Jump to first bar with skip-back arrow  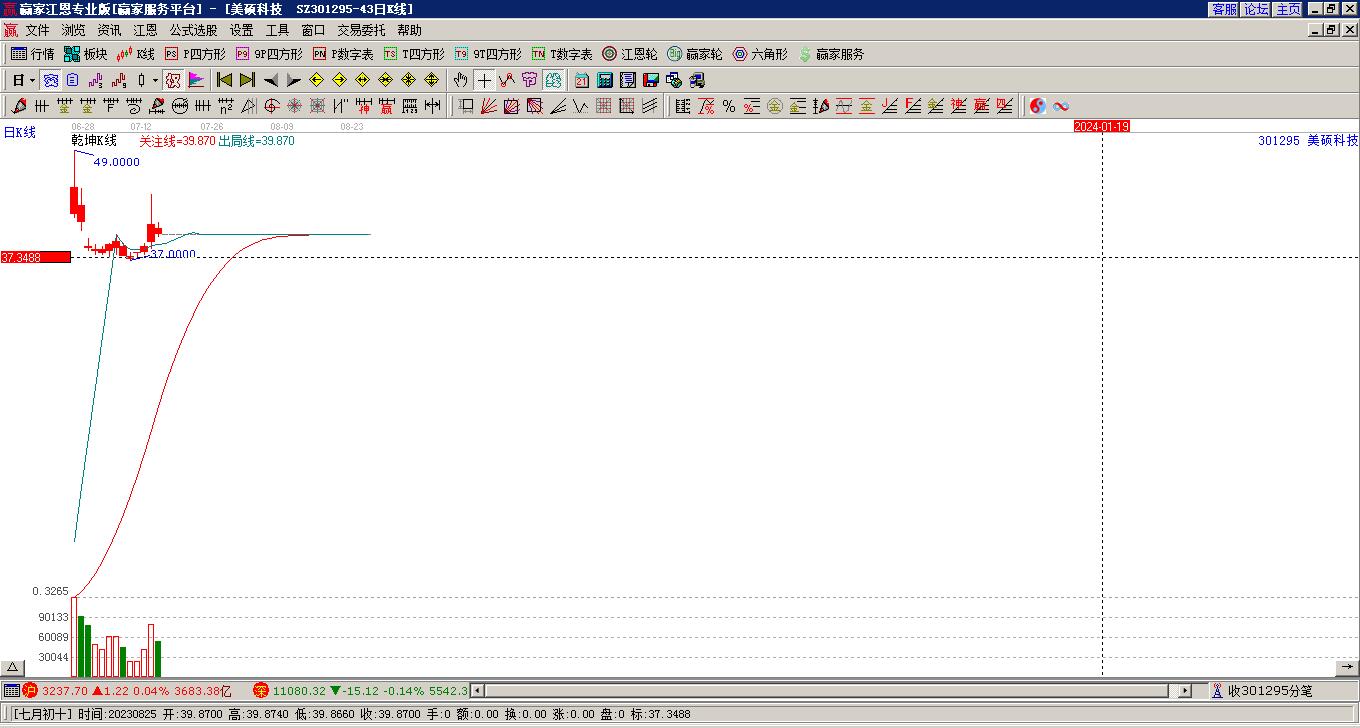pos(224,80)
